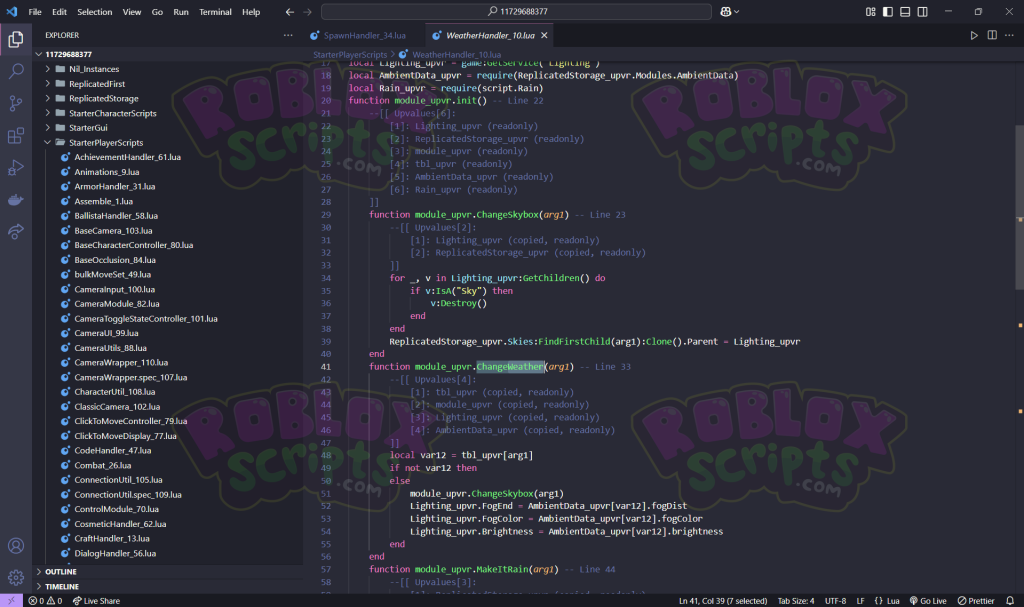This screenshot has width=1024, height=607.
Task: Open the Terminal menu
Action: pos(215,12)
